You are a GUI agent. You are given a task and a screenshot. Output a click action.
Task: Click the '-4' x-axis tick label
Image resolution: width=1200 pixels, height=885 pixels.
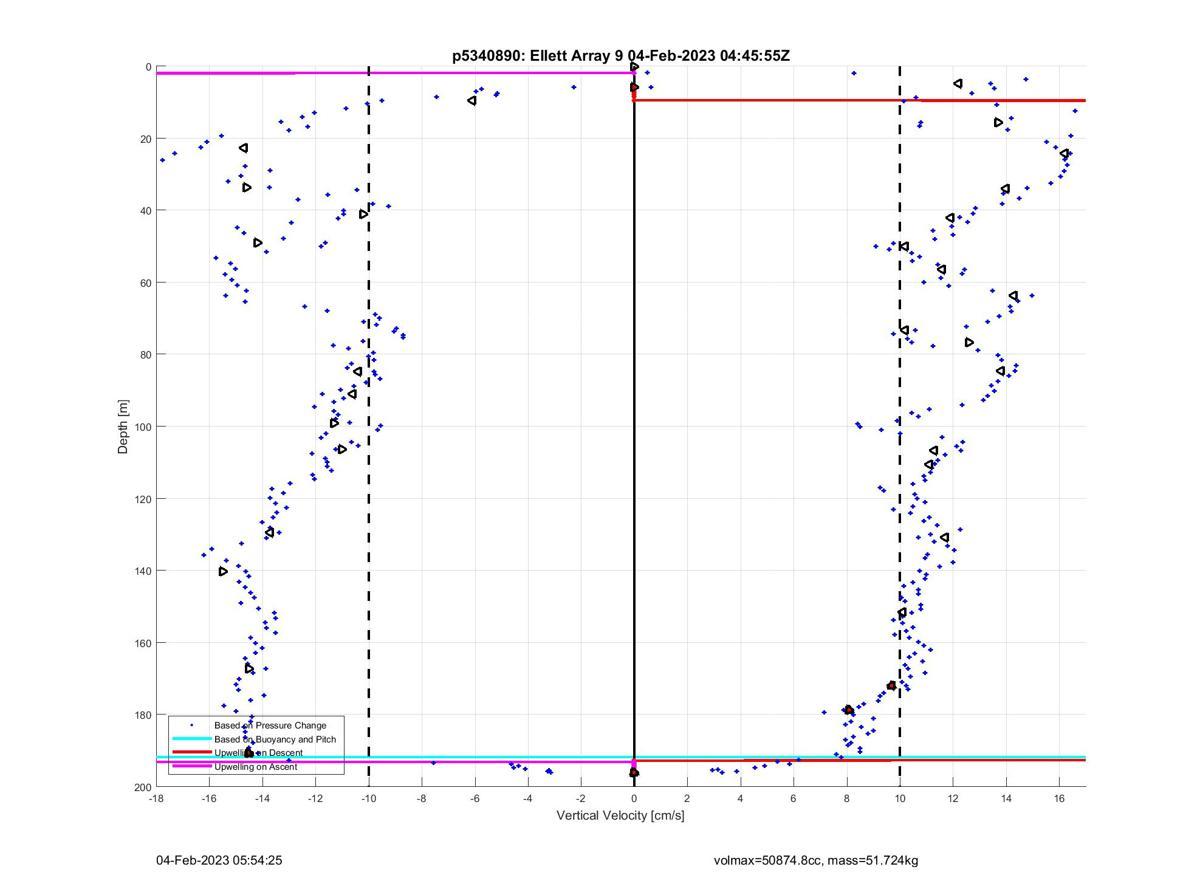pos(527,798)
